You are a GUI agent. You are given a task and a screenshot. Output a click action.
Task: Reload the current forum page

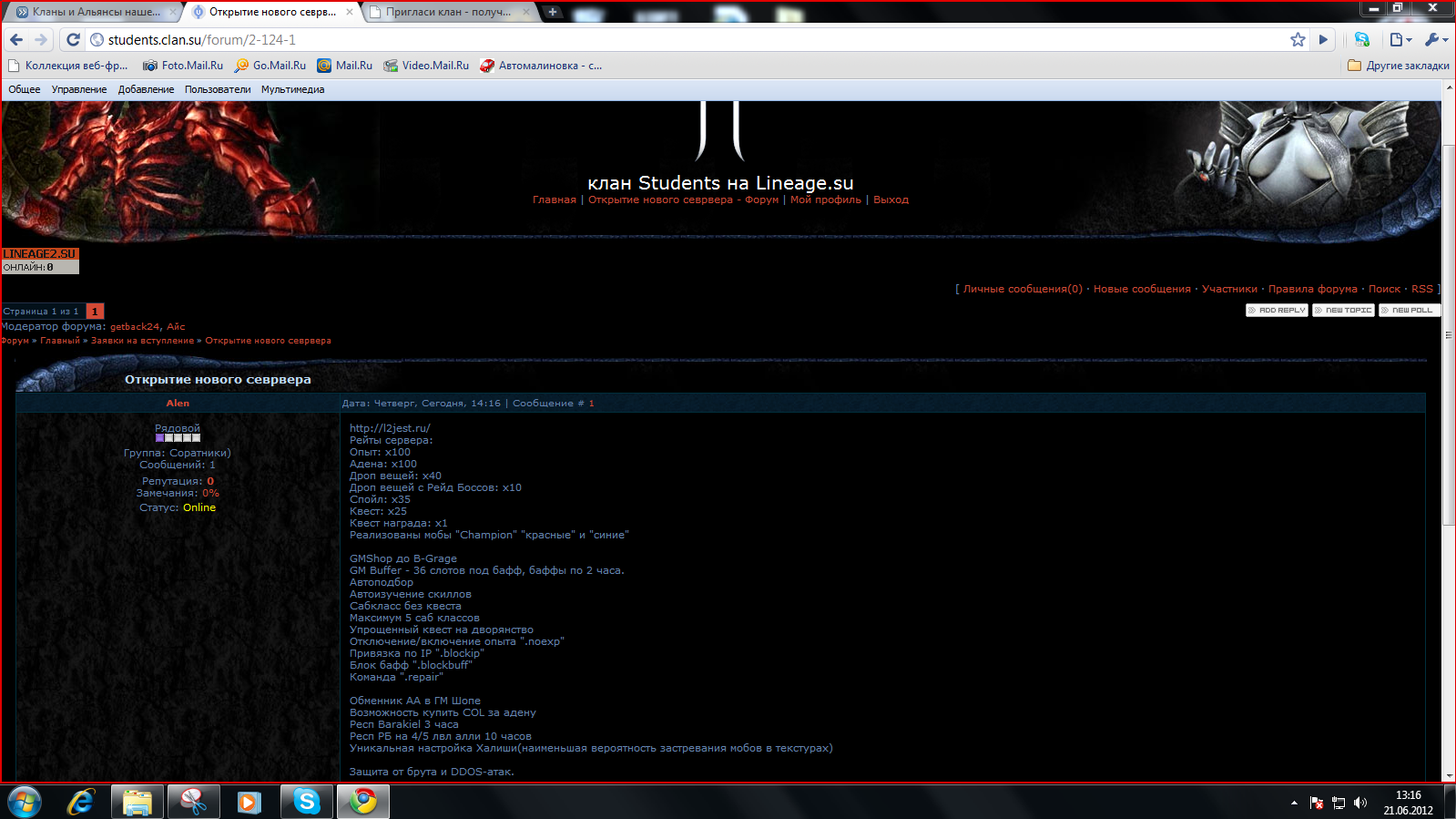click(74, 40)
